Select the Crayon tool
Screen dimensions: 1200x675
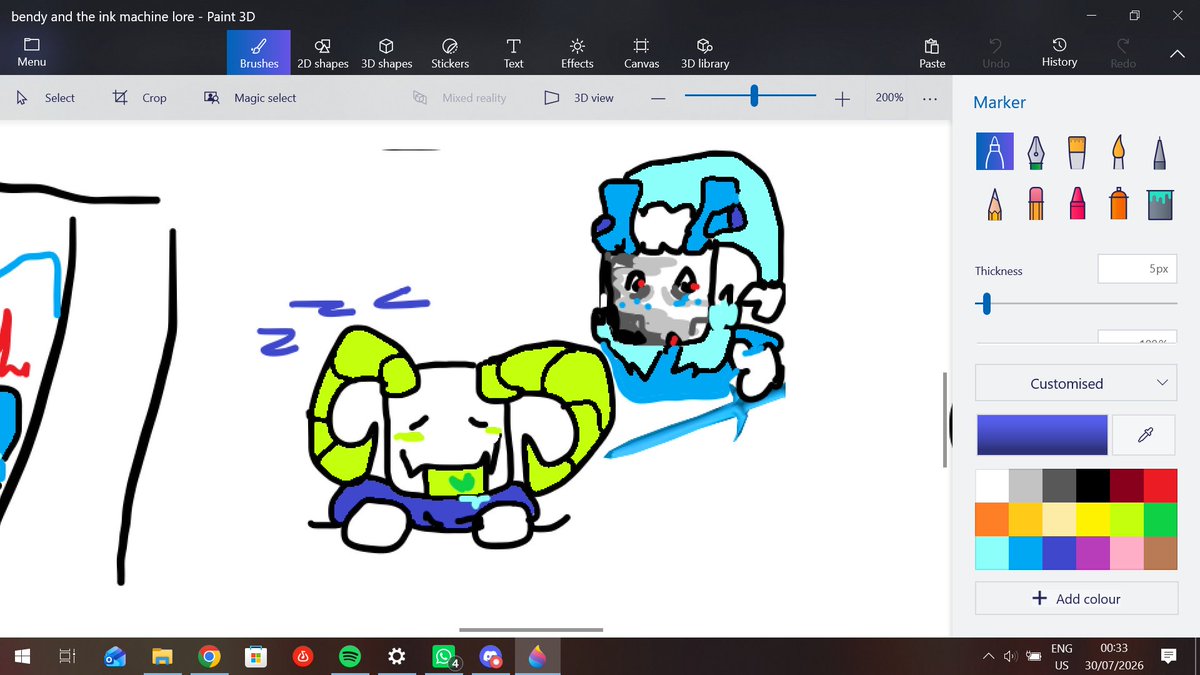pyautogui.click(x=1077, y=202)
